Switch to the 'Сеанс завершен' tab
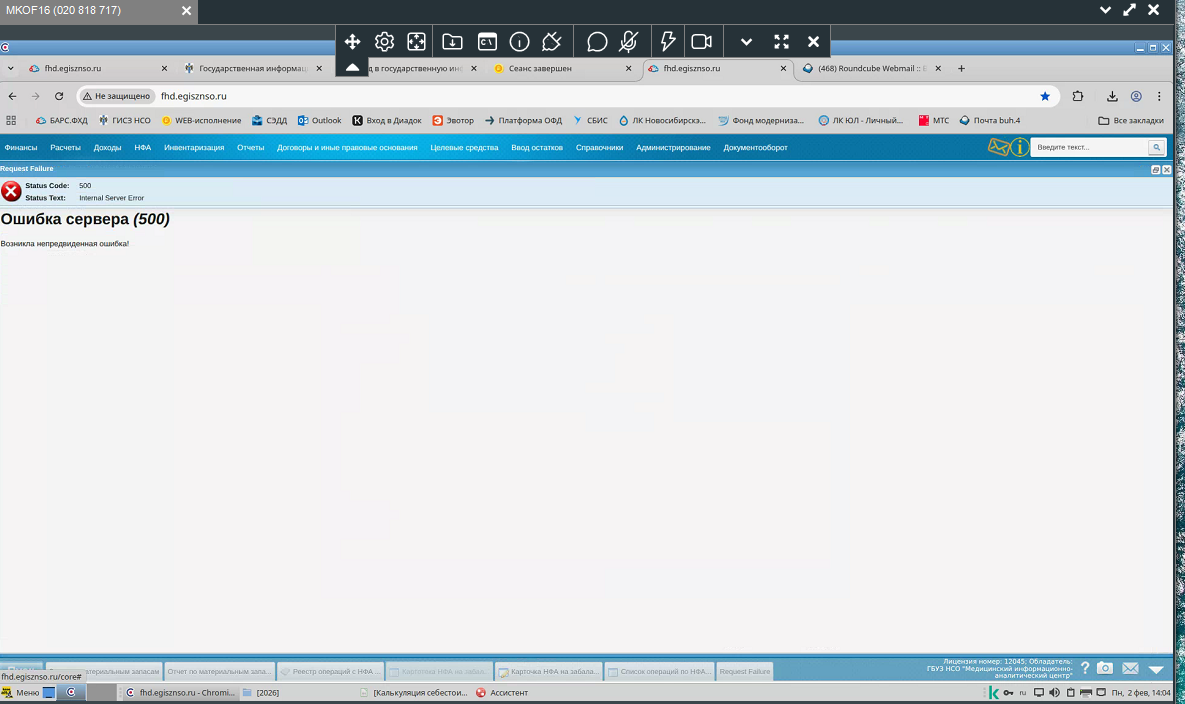 tap(562, 68)
